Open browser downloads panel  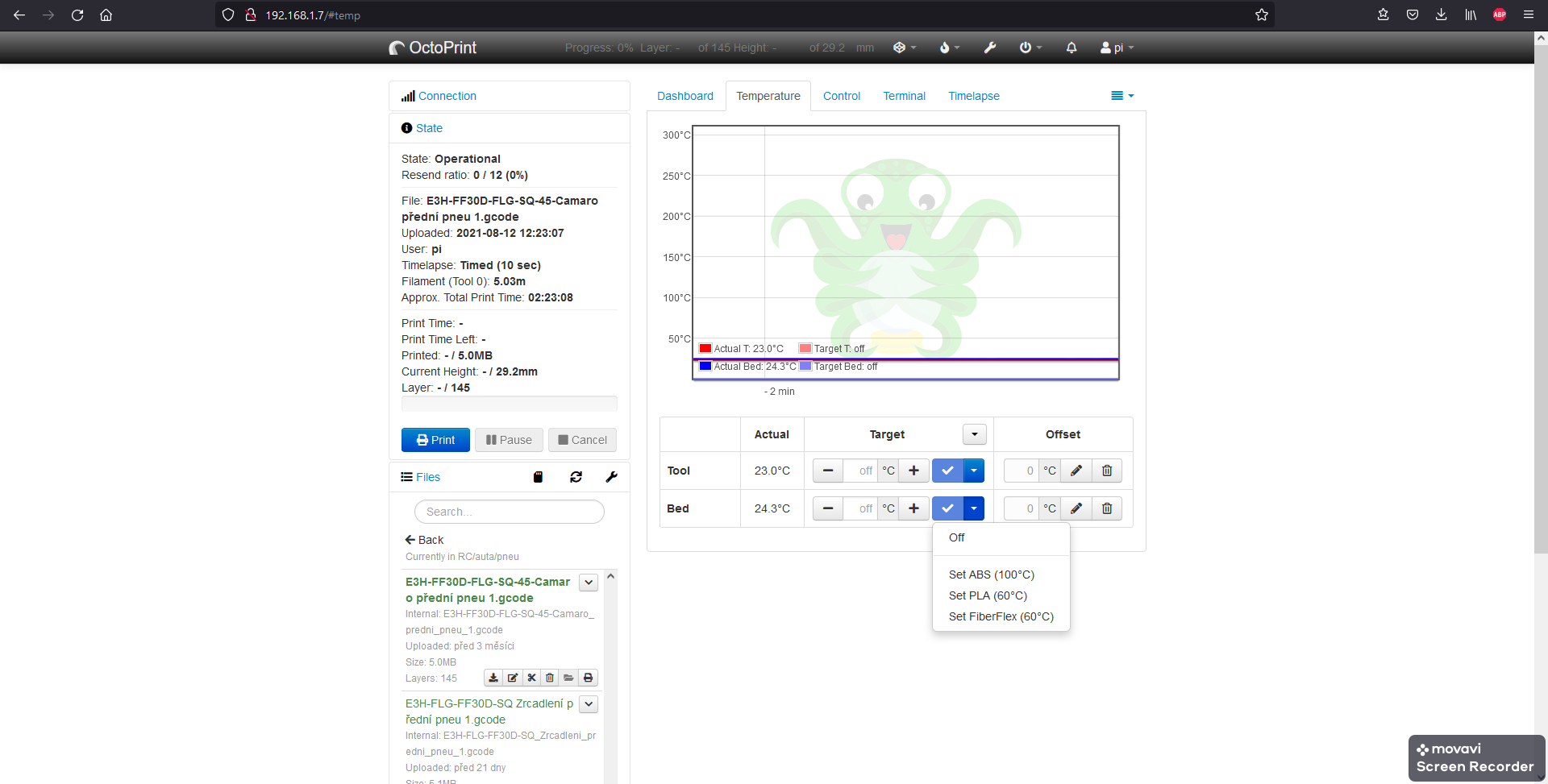click(1442, 15)
